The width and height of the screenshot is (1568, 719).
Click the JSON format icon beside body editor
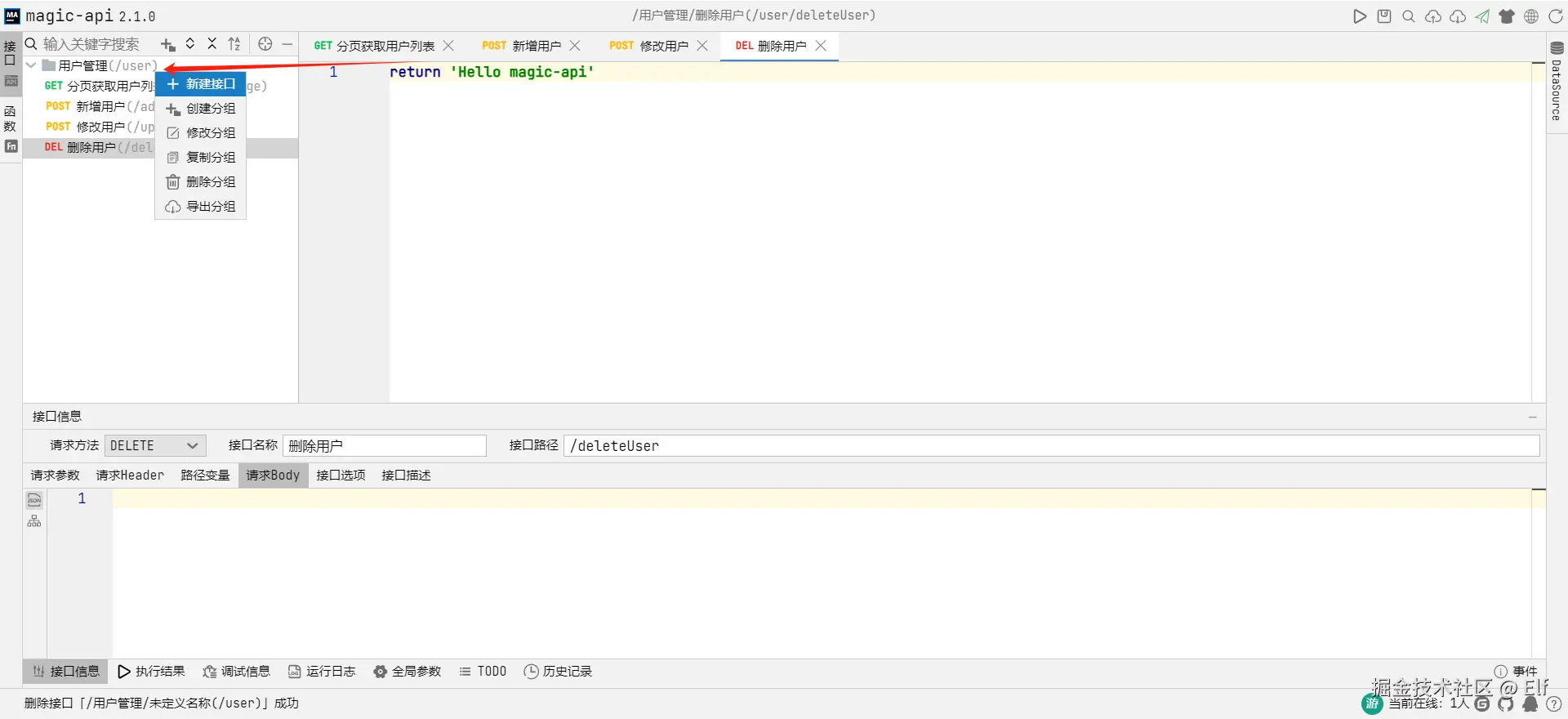[x=34, y=499]
